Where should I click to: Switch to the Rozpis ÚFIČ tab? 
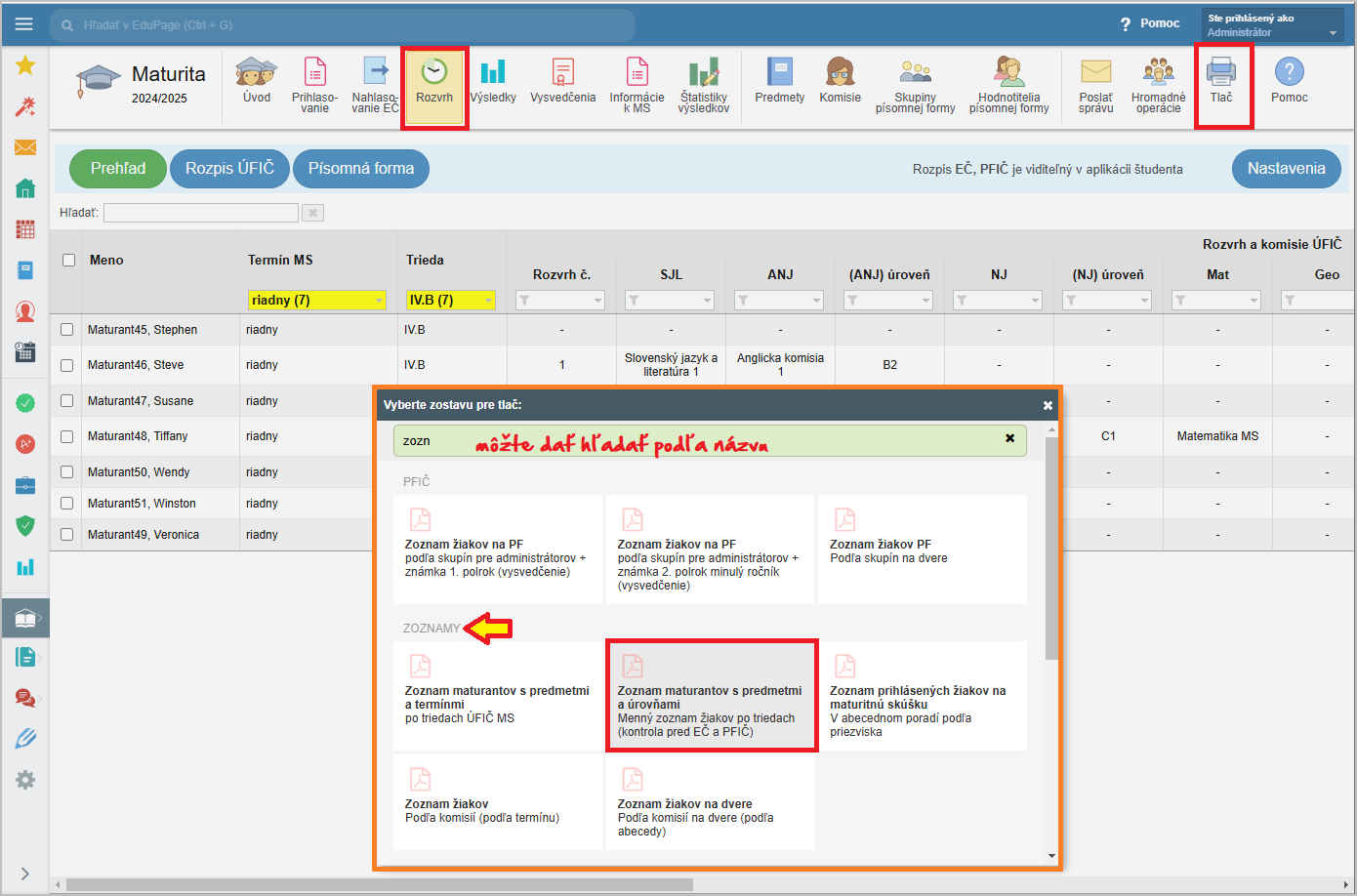point(229,169)
